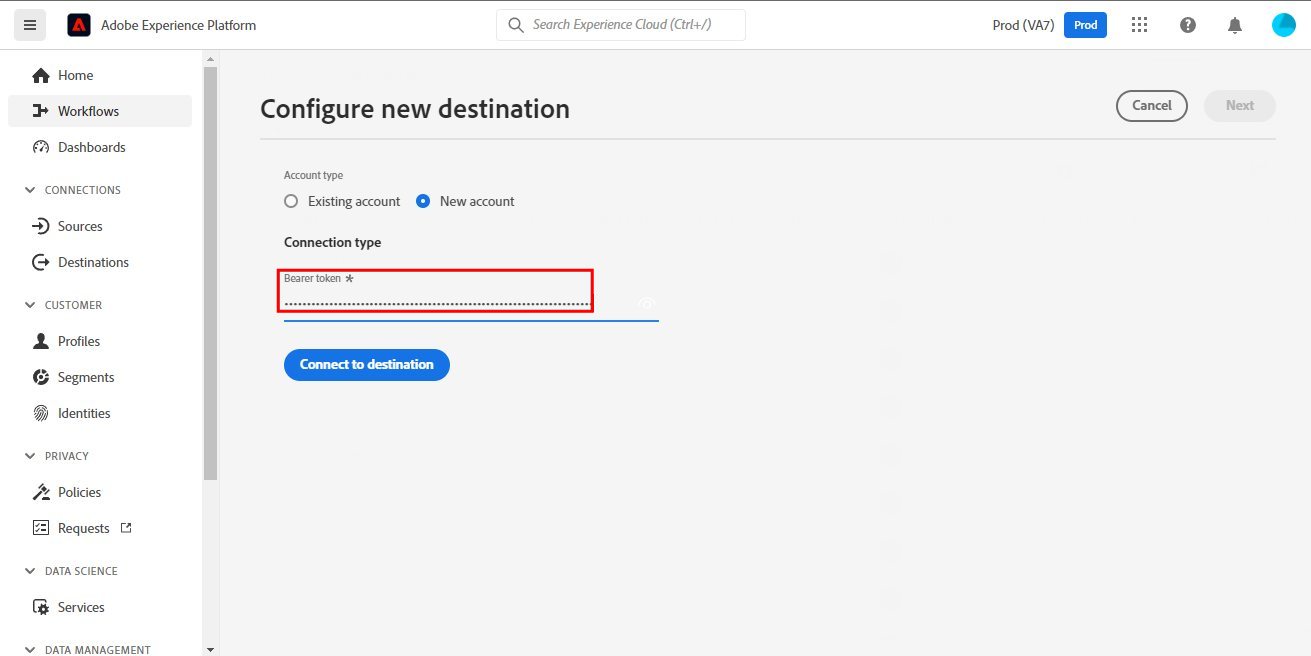Open the app switcher grid

1139,25
